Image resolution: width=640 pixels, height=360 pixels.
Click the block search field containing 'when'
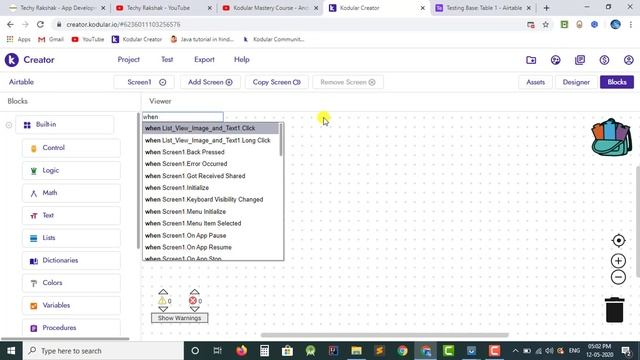pos(182,117)
